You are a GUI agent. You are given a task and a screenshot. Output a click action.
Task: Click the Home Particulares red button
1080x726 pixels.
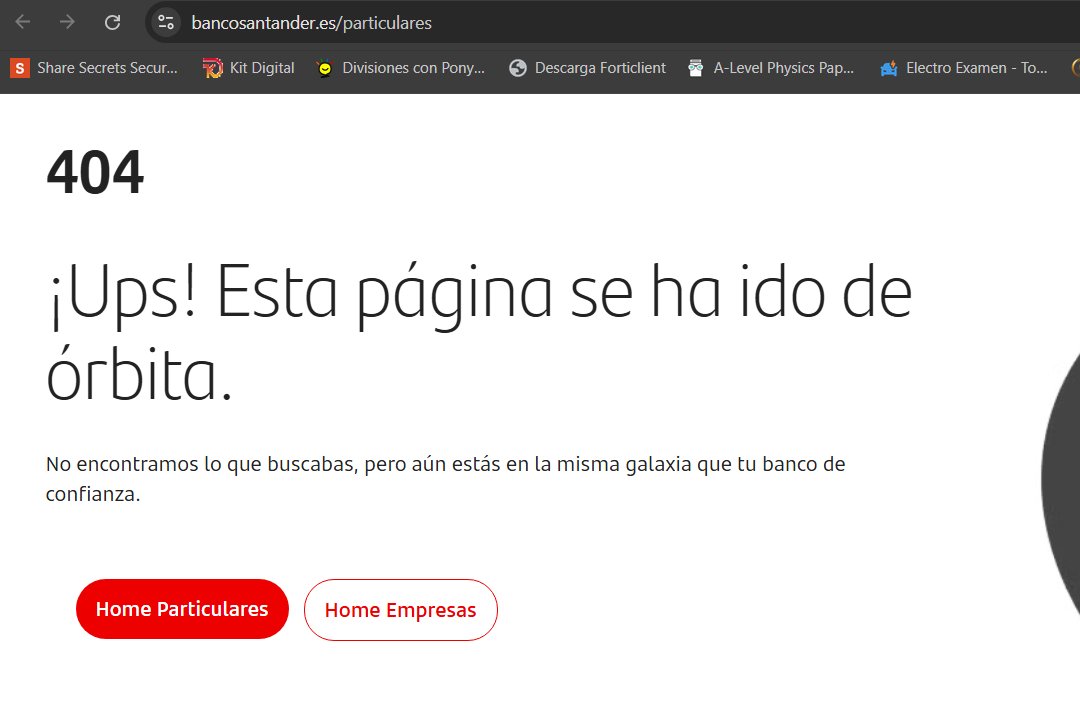[x=182, y=609]
